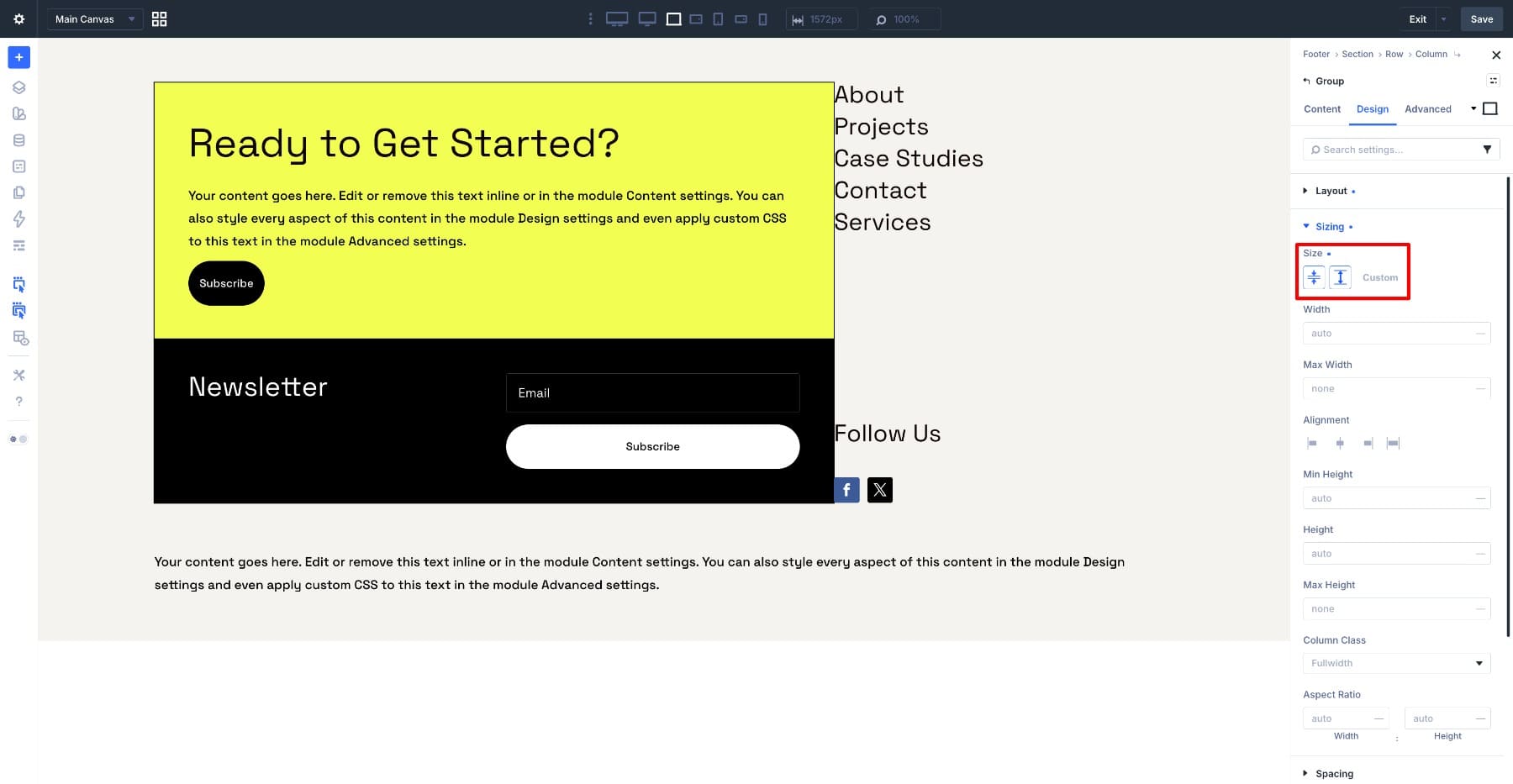Open the Column Class Fullwidth dropdown
The width and height of the screenshot is (1513, 784).
pos(1397,663)
